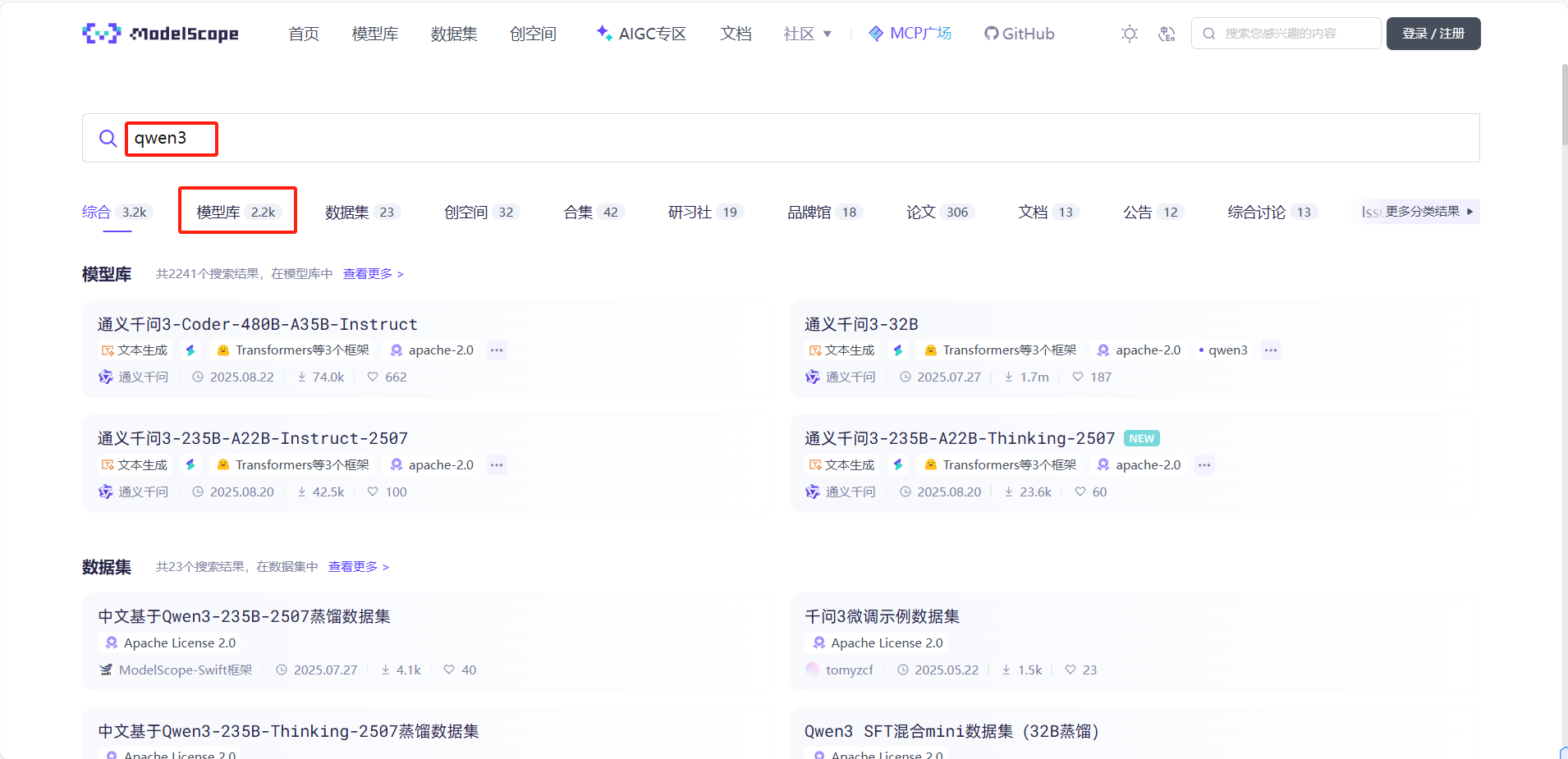This screenshot has height=759, width=1568.
Task: Click 查看更多 link in 模型库 section
Action: coord(368,273)
